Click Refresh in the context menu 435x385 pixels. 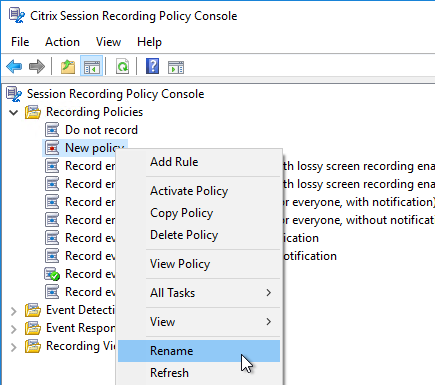click(x=199, y=373)
